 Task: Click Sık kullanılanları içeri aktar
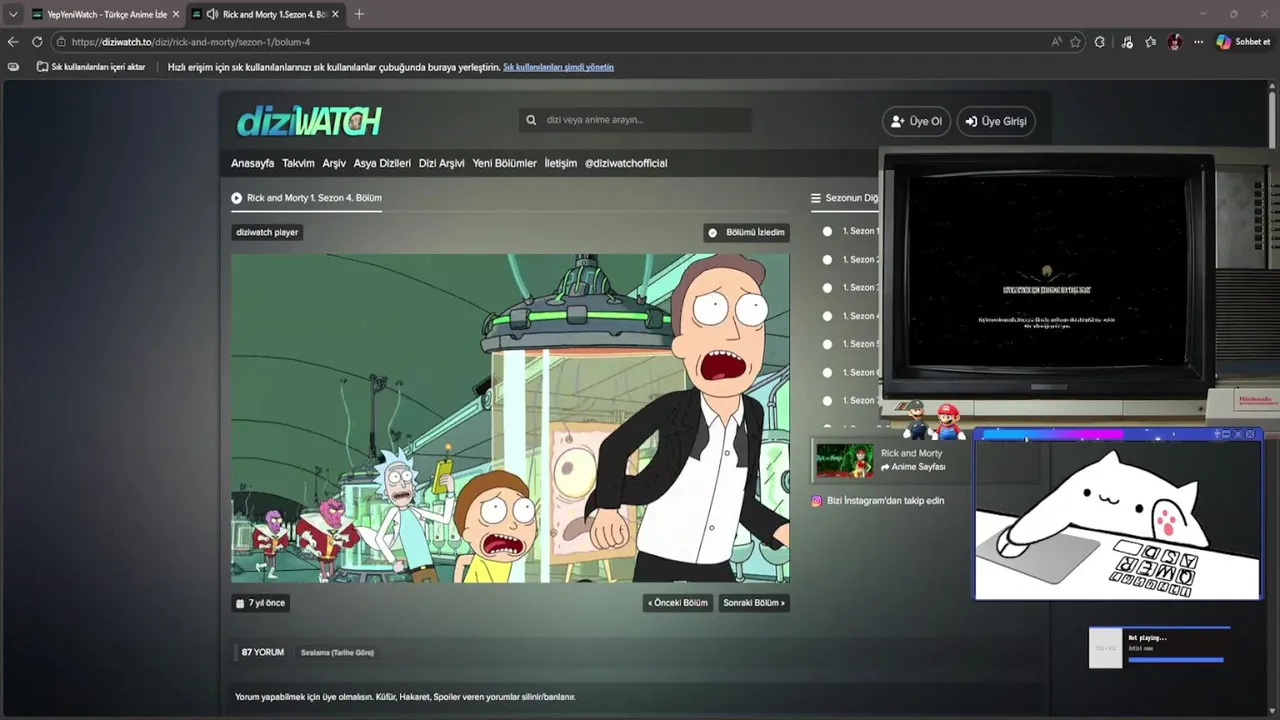pyautogui.click(x=91, y=67)
